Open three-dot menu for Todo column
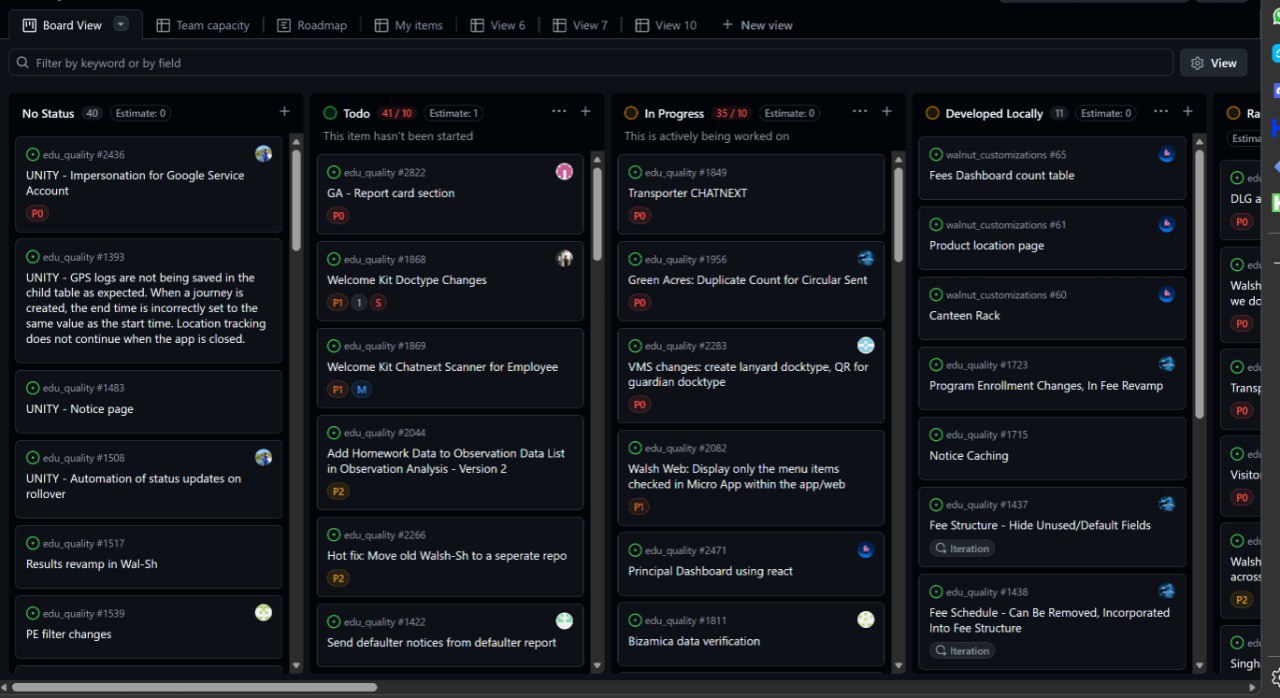This screenshot has height=698, width=1280. (559, 112)
